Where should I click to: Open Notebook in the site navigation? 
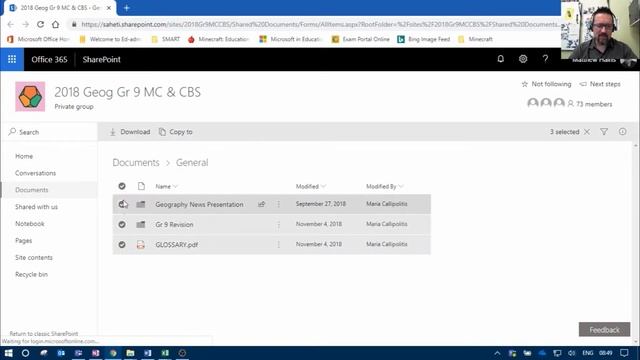coord(30,224)
